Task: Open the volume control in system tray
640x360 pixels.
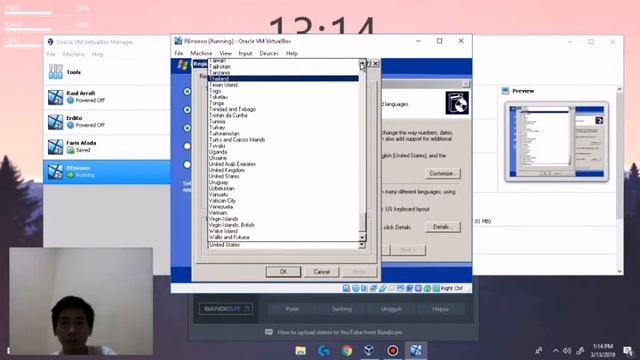Action: (567, 351)
